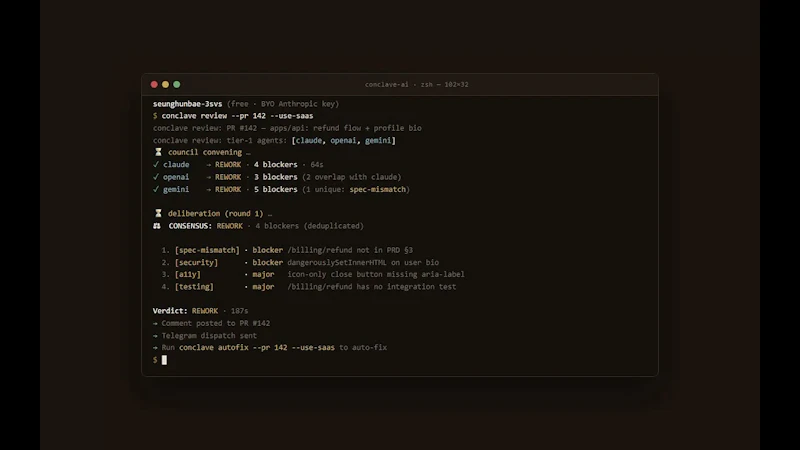Click 'blocker' severity in the security row

(x=267, y=262)
